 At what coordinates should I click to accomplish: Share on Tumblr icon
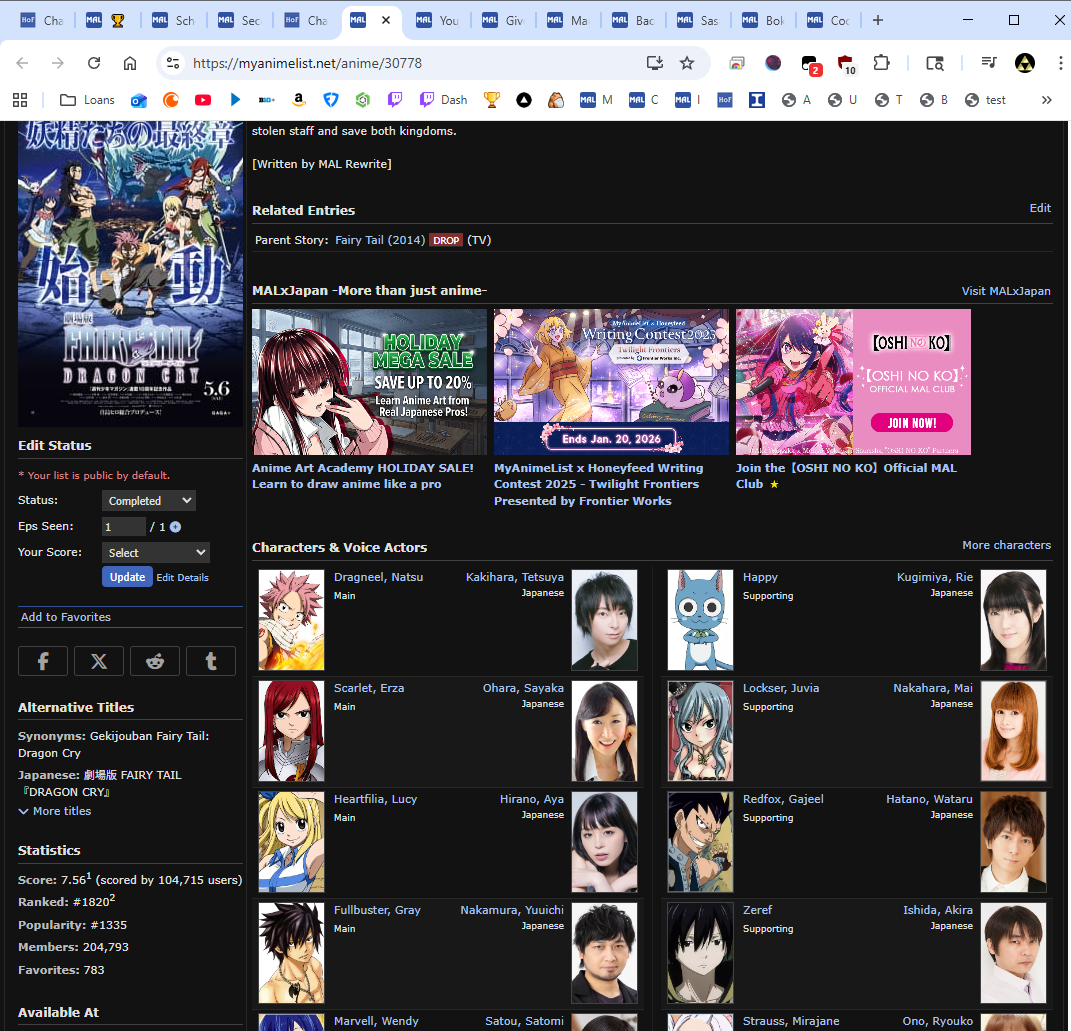coord(211,661)
